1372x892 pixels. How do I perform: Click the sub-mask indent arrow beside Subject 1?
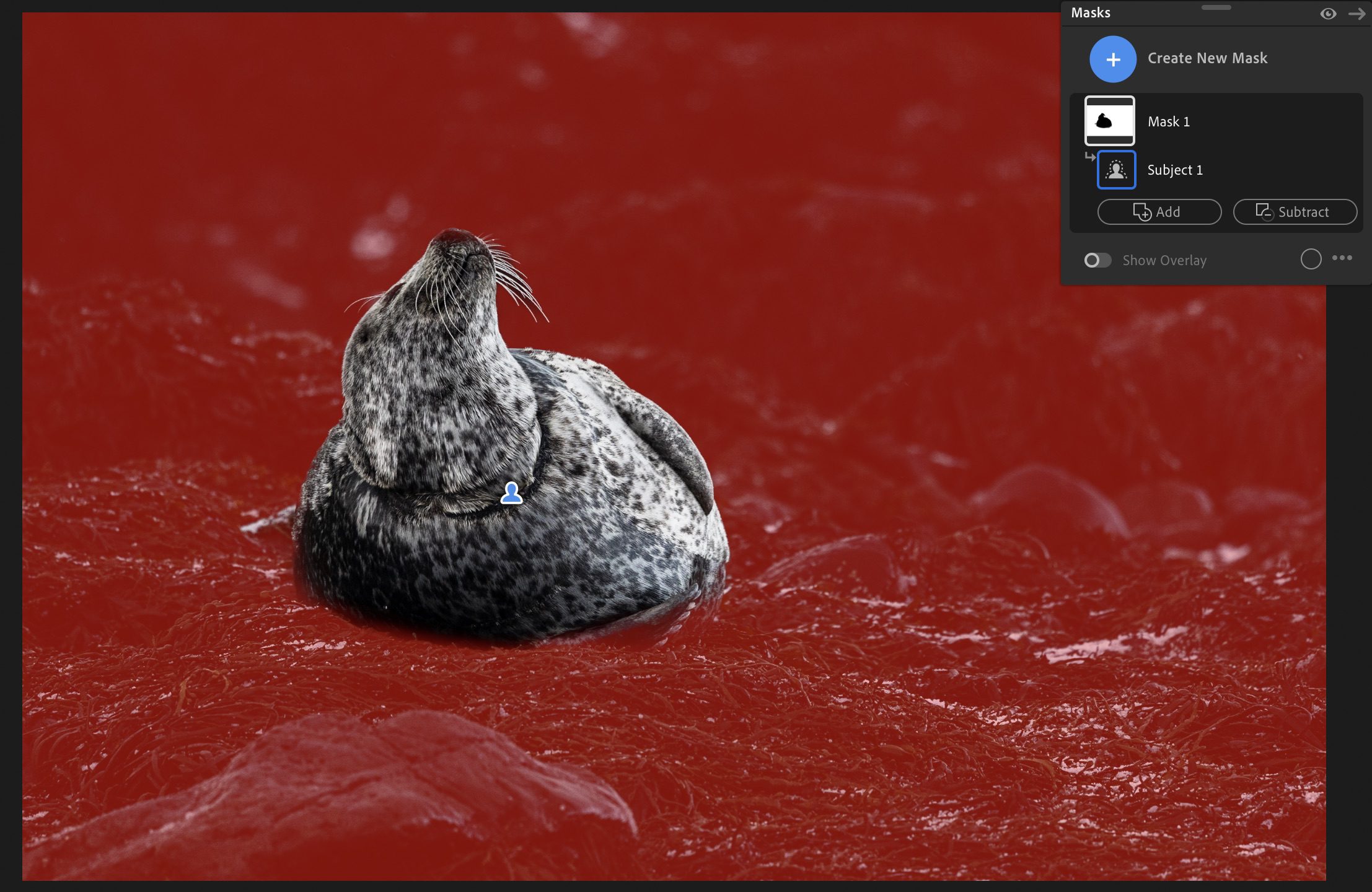point(1090,157)
